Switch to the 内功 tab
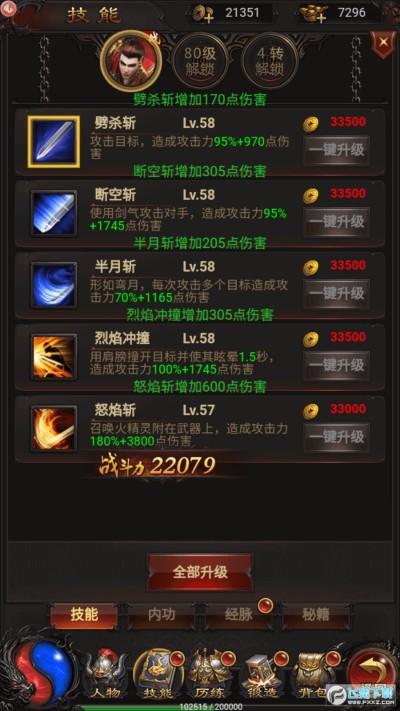This screenshot has height=711, width=400. click(x=162, y=615)
